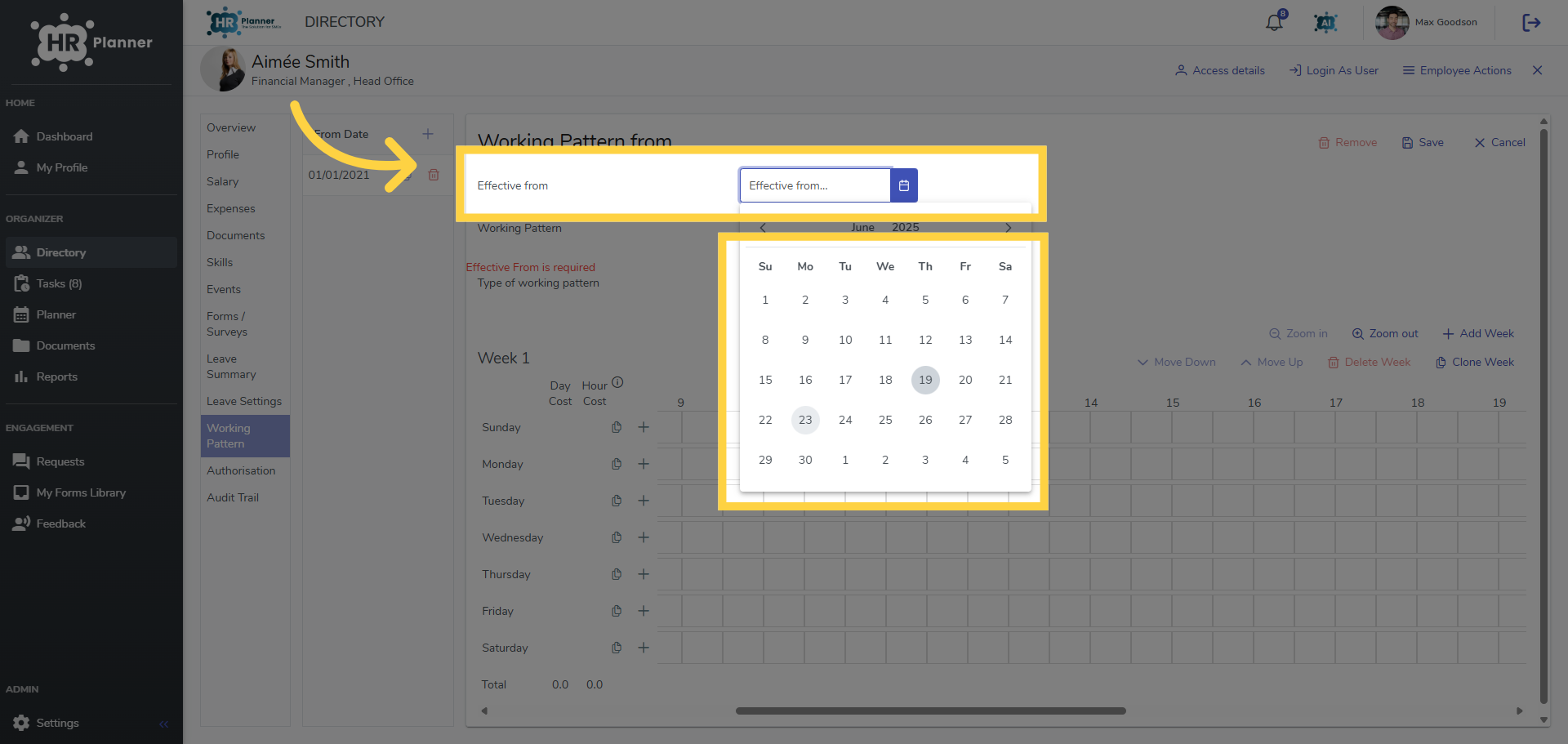
Task: Open Max Goodson user profile menu
Action: [x=1427, y=22]
